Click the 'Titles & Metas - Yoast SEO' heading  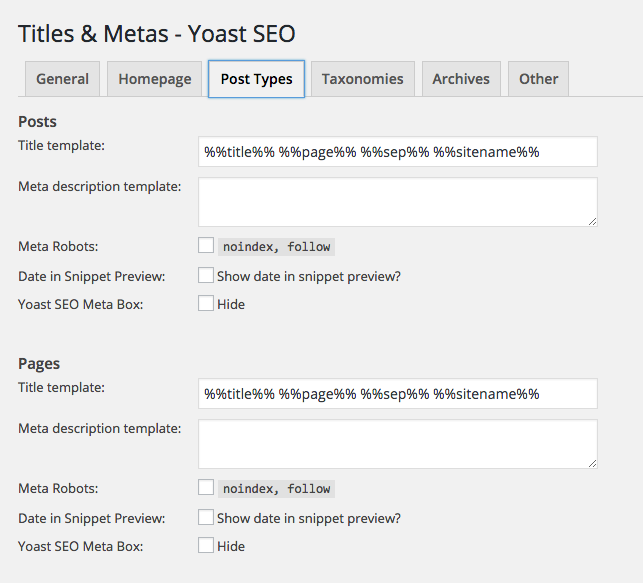pyautogui.click(x=157, y=34)
